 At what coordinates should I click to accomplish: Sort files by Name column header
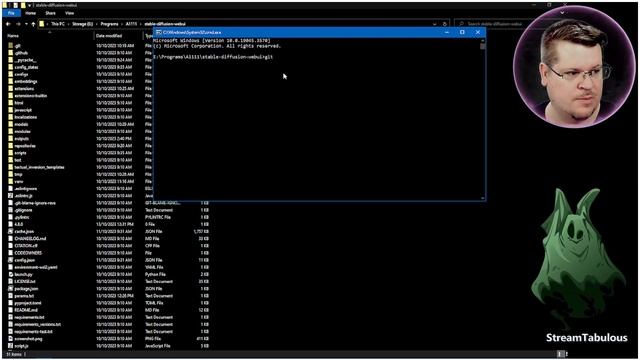coord(13,36)
